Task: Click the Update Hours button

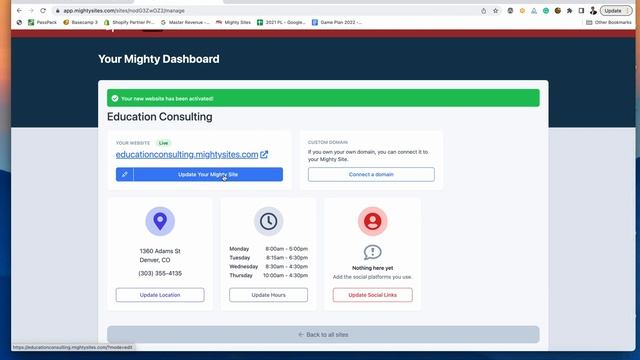Action: [x=268, y=295]
